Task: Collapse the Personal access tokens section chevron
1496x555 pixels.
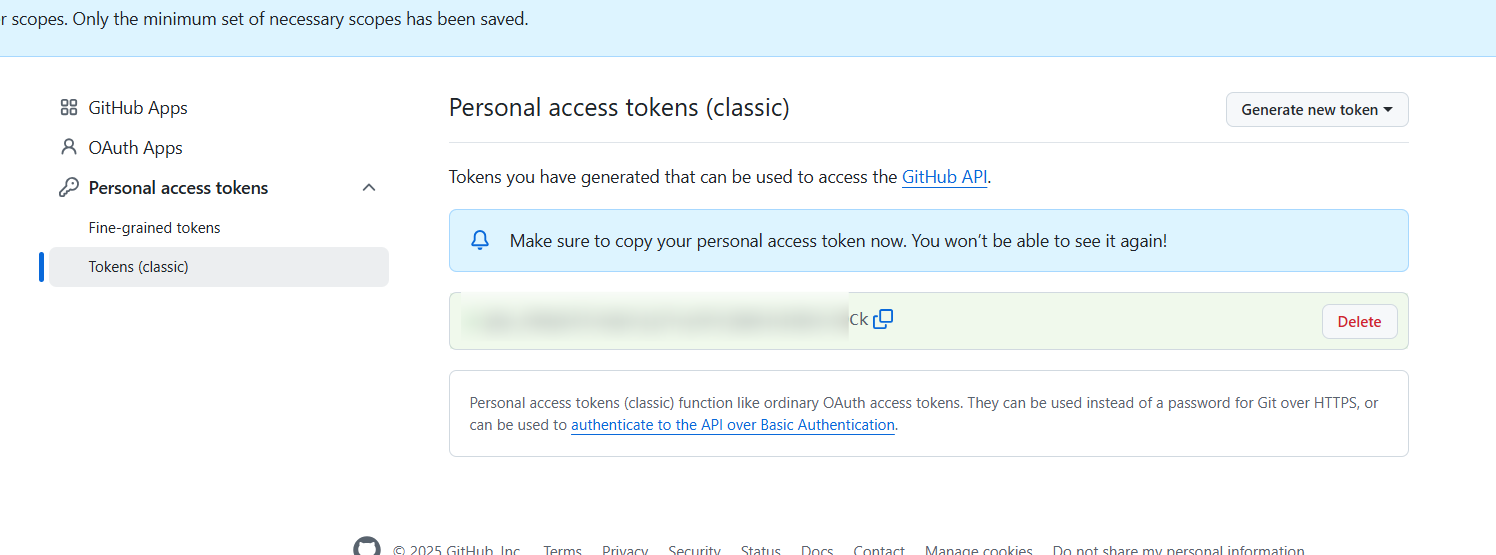Action: click(369, 188)
